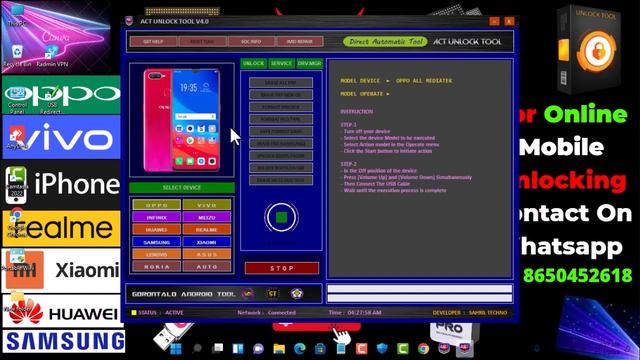Viewport: 640px width, 360px height.
Task: Click the lower progress bar
Action: coord(420,298)
